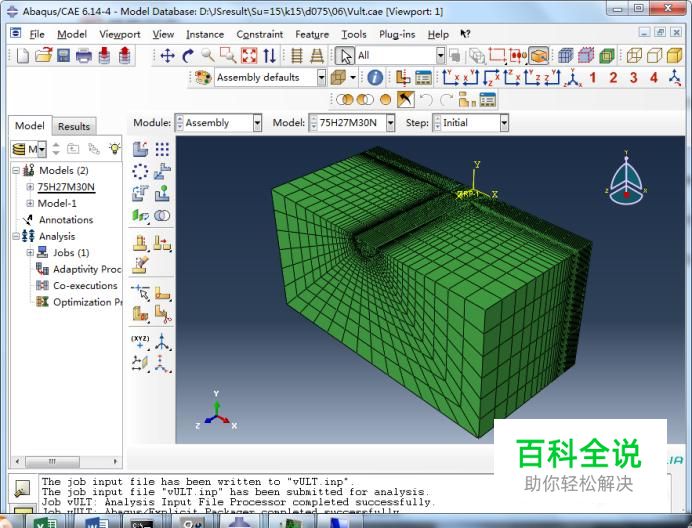
Task: Toggle perspective off ladder icon
Action: coord(297,56)
